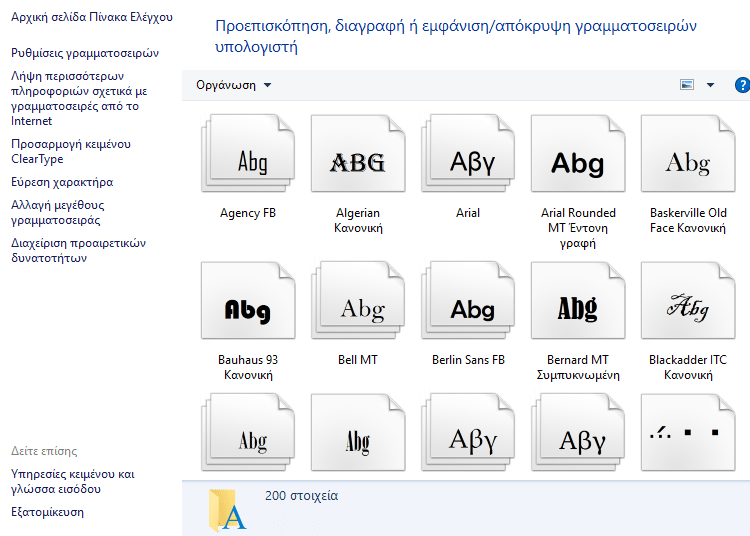Image resolution: width=750 pixels, height=536 pixels.
Task: Open Αλλαγή μεγέθους γραμματοσειράς link
Action: click(57, 212)
